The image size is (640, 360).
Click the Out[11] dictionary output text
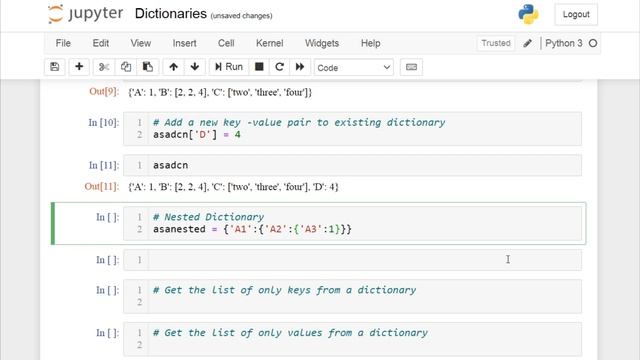[233, 187]
